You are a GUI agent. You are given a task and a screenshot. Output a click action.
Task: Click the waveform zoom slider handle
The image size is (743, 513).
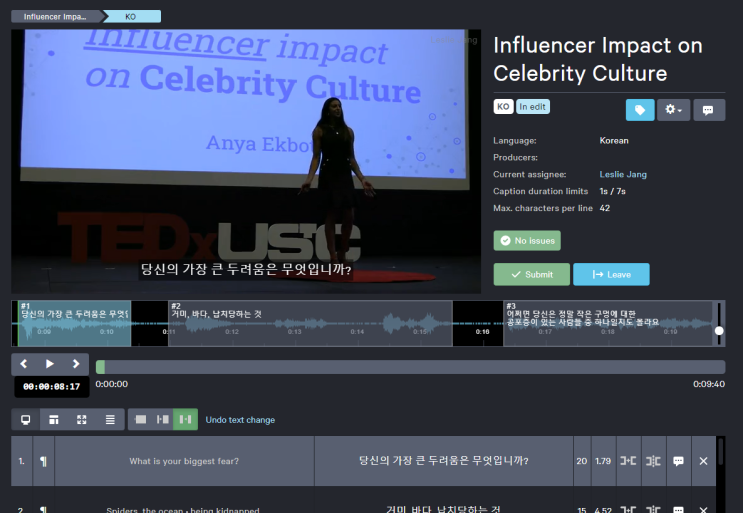click(x=719, y=331)
